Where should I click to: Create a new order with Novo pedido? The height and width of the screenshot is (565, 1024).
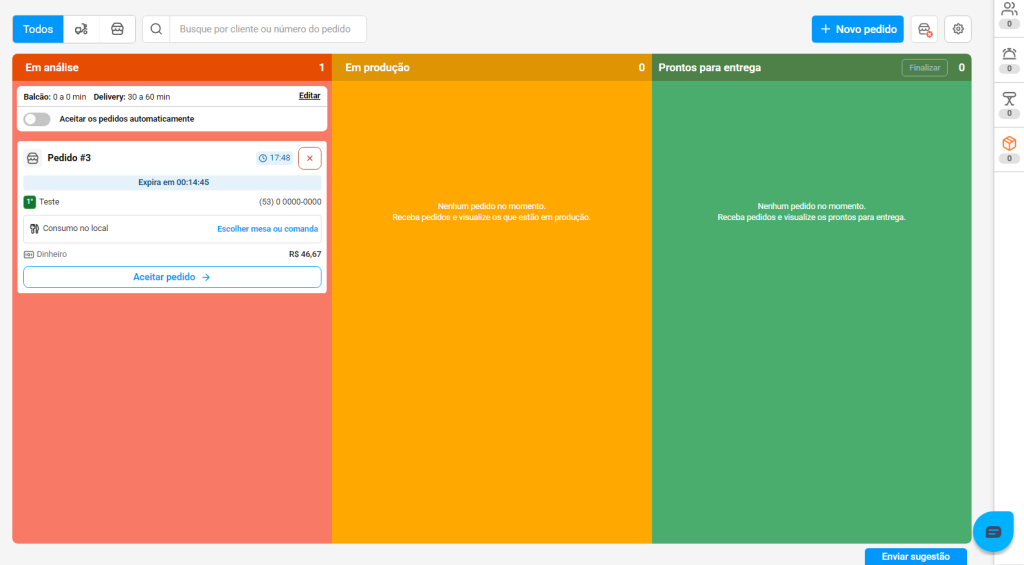857,29
